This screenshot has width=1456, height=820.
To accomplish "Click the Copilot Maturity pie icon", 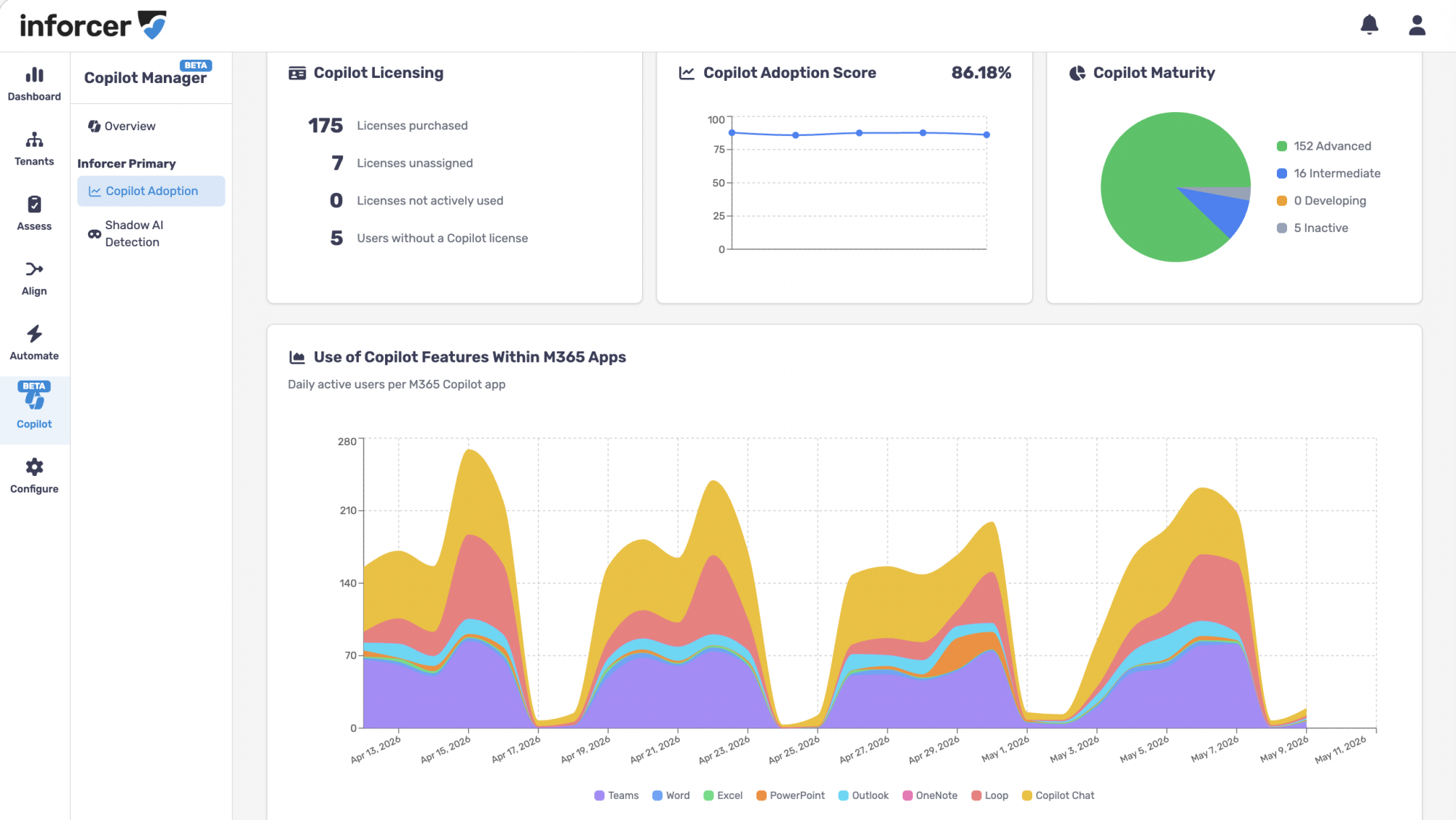I will pos(1077,73).
